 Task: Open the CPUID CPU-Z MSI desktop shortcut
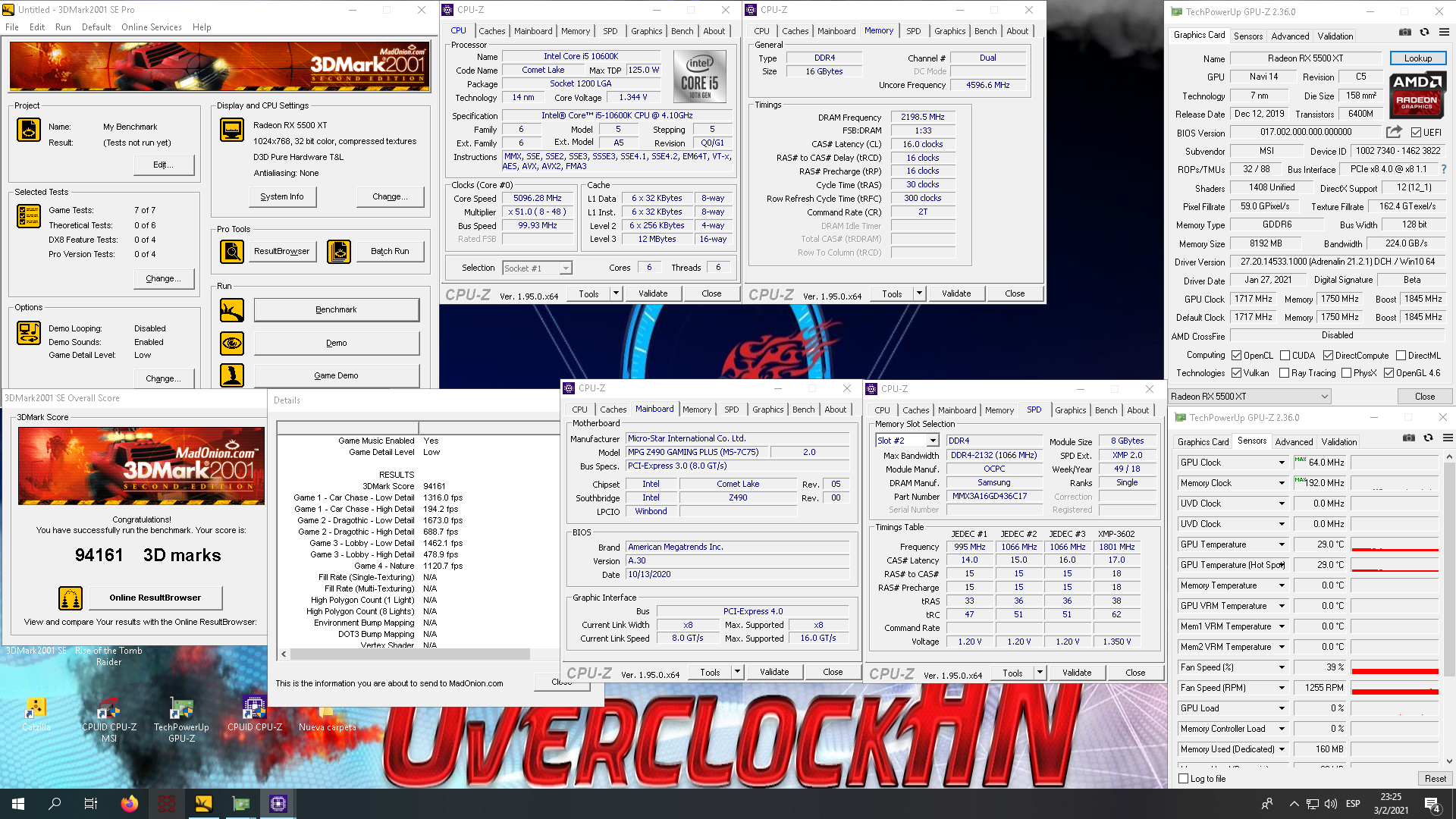coord(109,719)
